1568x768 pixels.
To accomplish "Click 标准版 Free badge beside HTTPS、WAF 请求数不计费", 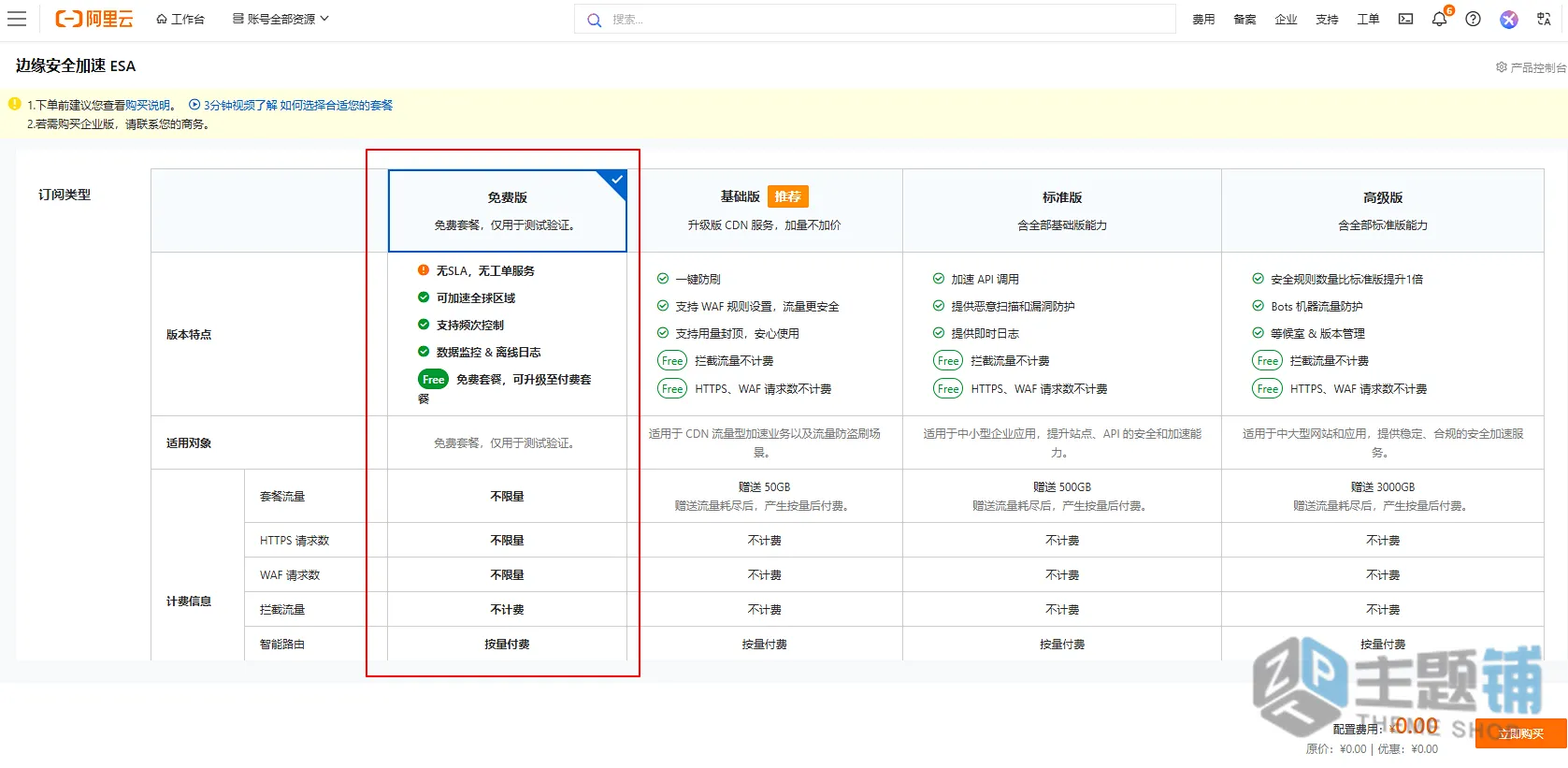I will point(948,389).
